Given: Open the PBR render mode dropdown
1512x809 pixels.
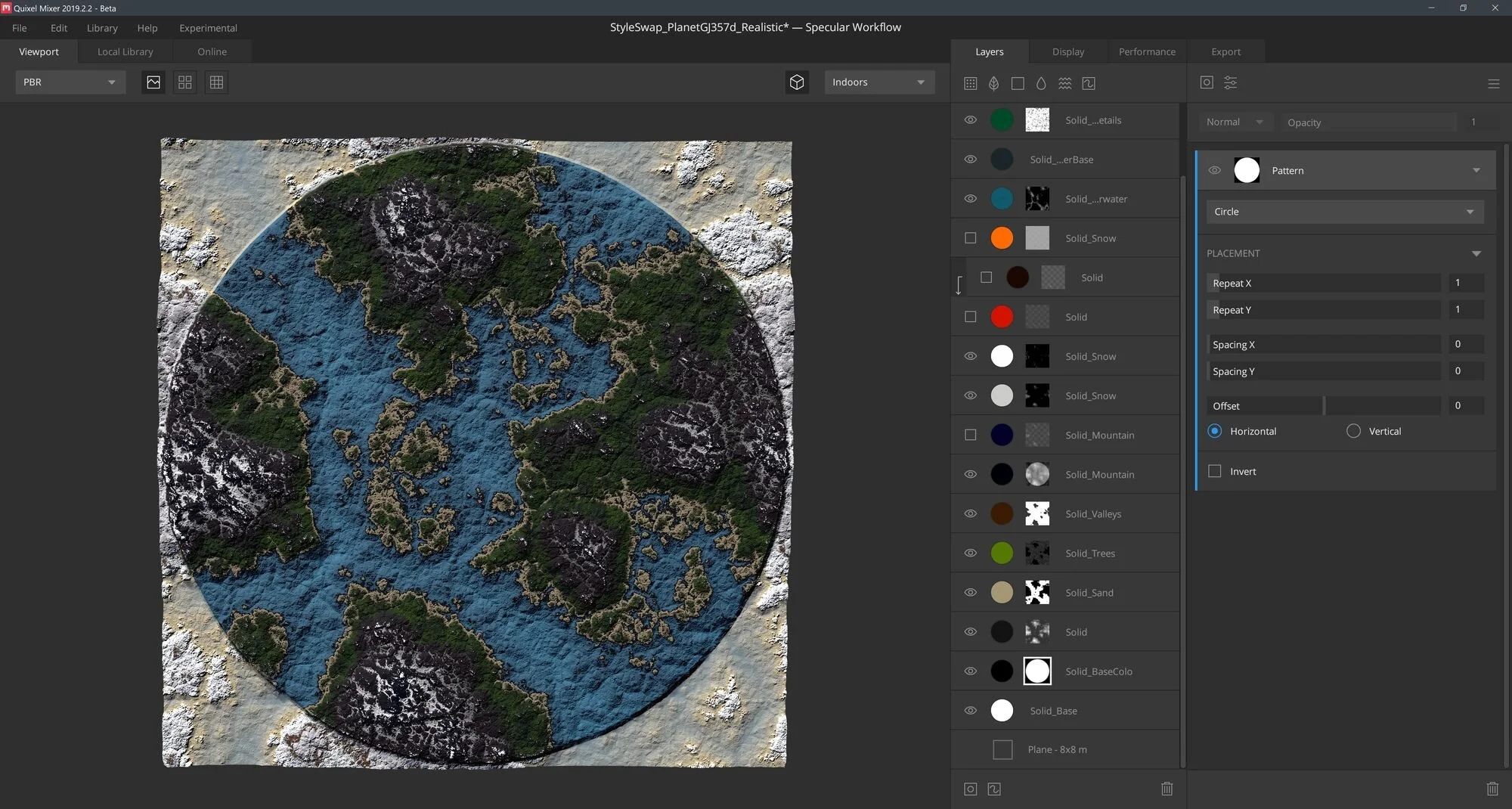Looking at the screenshot, I should tap(69, 82).
